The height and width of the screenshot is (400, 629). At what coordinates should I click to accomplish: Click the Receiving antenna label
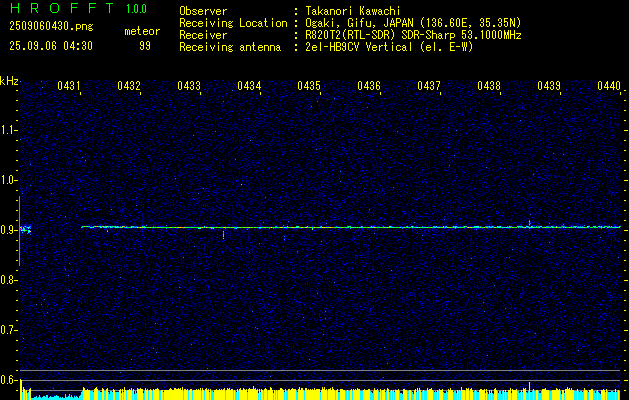[230, 47]
